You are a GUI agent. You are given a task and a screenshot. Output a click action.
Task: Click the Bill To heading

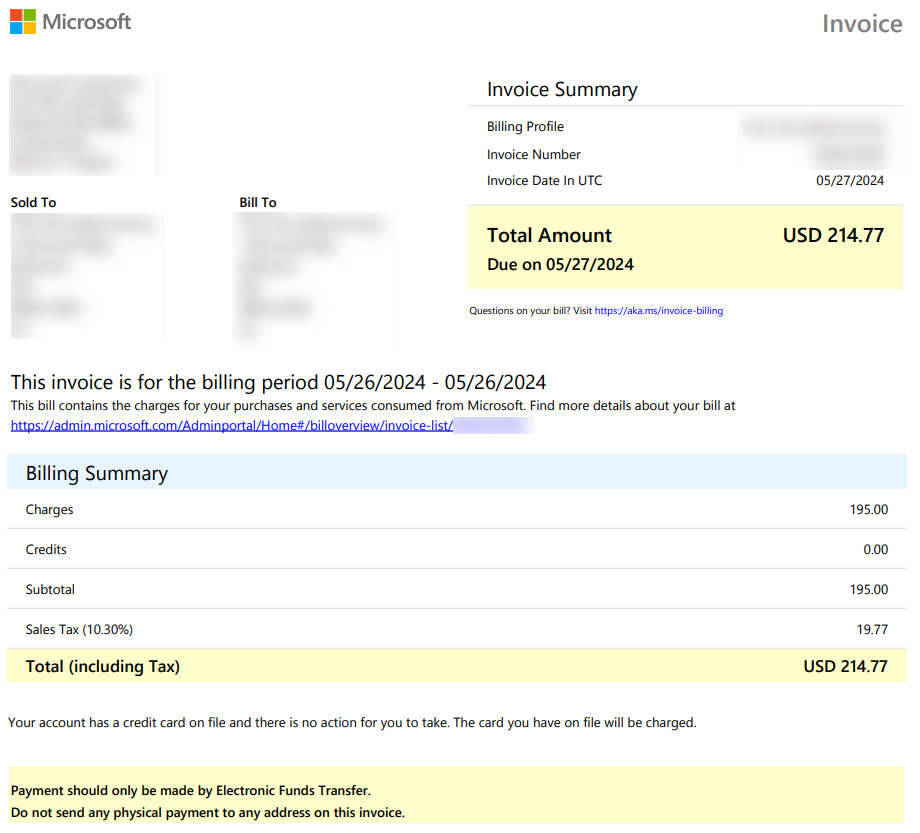coord(258,203)
